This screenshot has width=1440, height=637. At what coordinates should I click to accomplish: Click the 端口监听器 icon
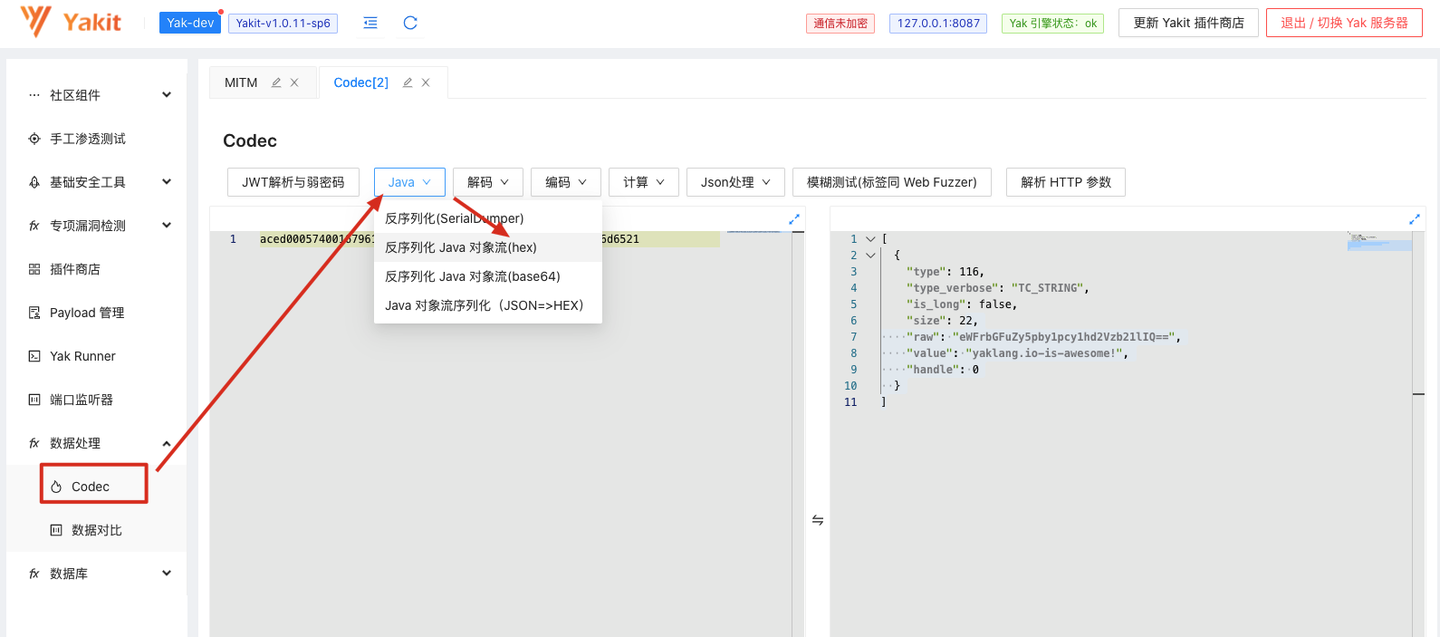tap(34, 400)
